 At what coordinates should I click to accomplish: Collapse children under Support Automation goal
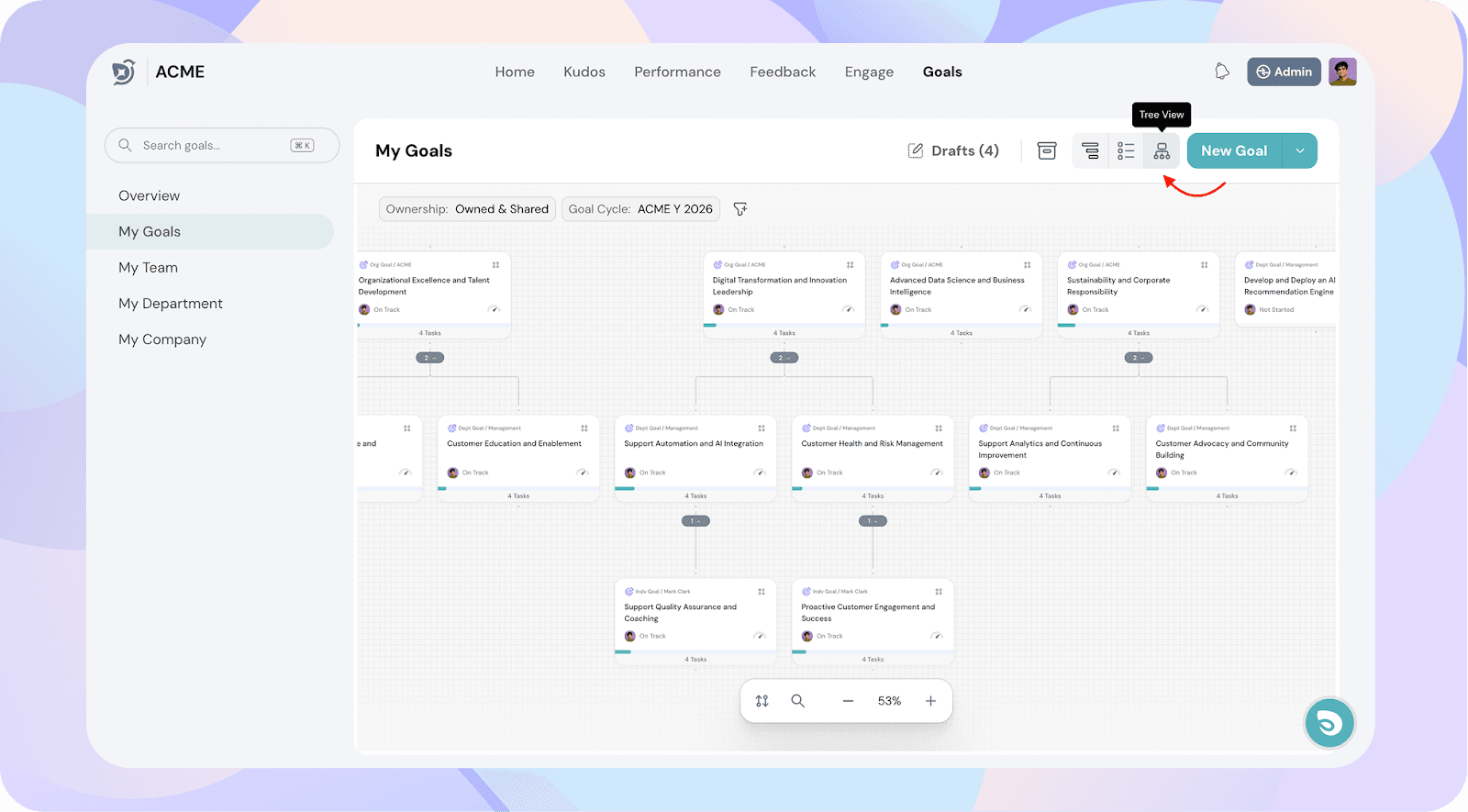[x=695, y=521]
